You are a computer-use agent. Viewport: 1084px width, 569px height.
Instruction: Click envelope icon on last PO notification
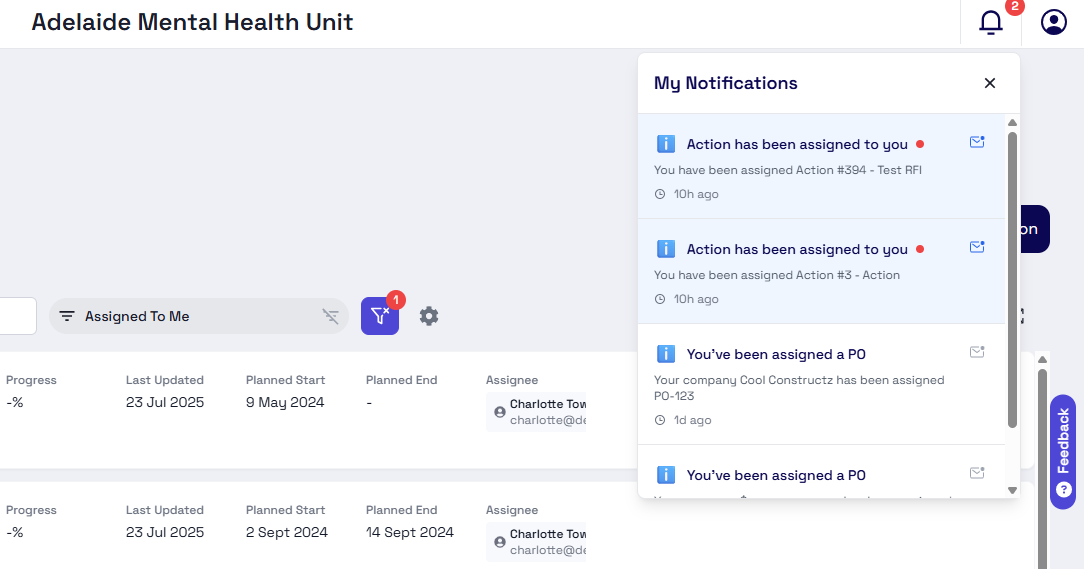click(x=977, y=473)
